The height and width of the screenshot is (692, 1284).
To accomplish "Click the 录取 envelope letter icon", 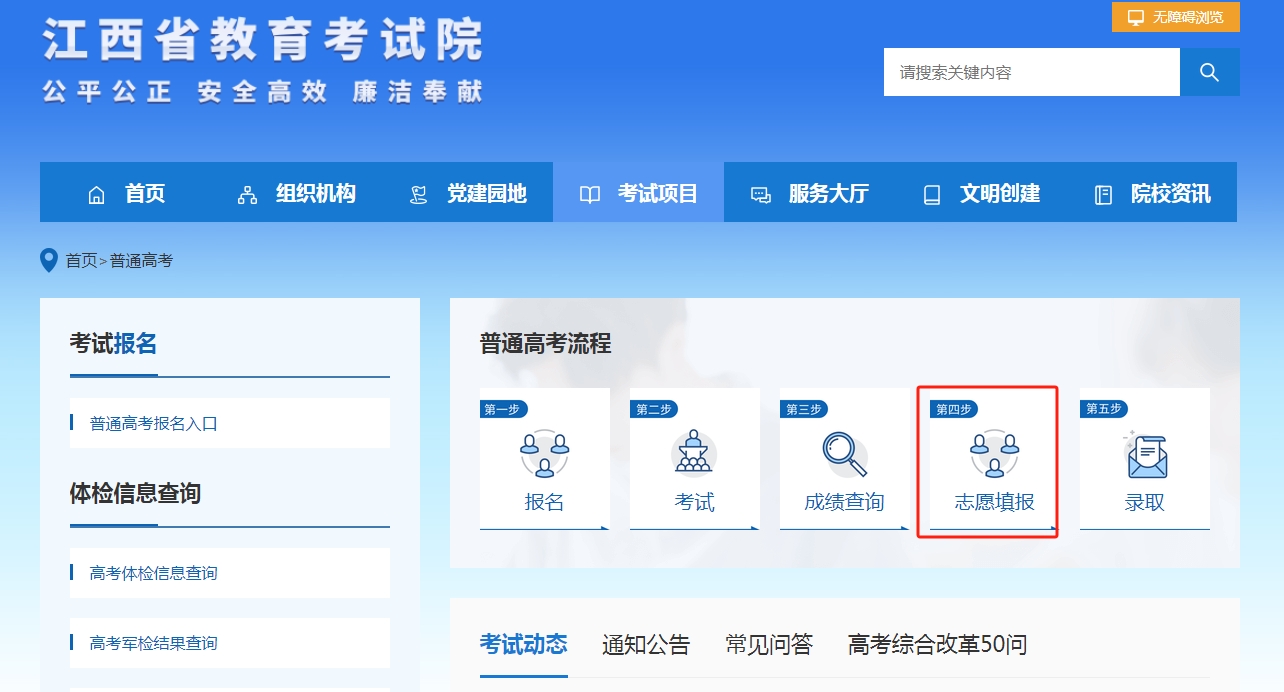I will (x=1145, y=455).
